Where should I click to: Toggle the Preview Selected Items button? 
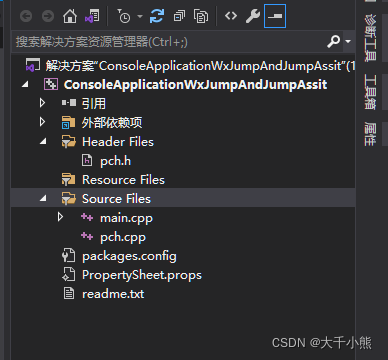pyautogui.click(x=275, y=16)
